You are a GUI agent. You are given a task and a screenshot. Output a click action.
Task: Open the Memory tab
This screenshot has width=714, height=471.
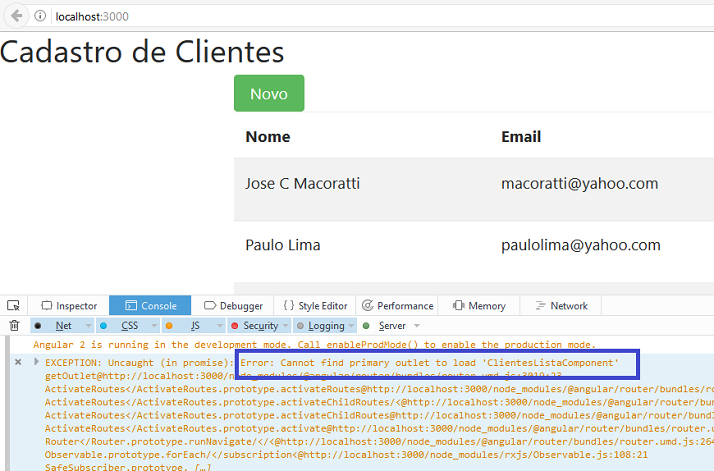[479, 305]
